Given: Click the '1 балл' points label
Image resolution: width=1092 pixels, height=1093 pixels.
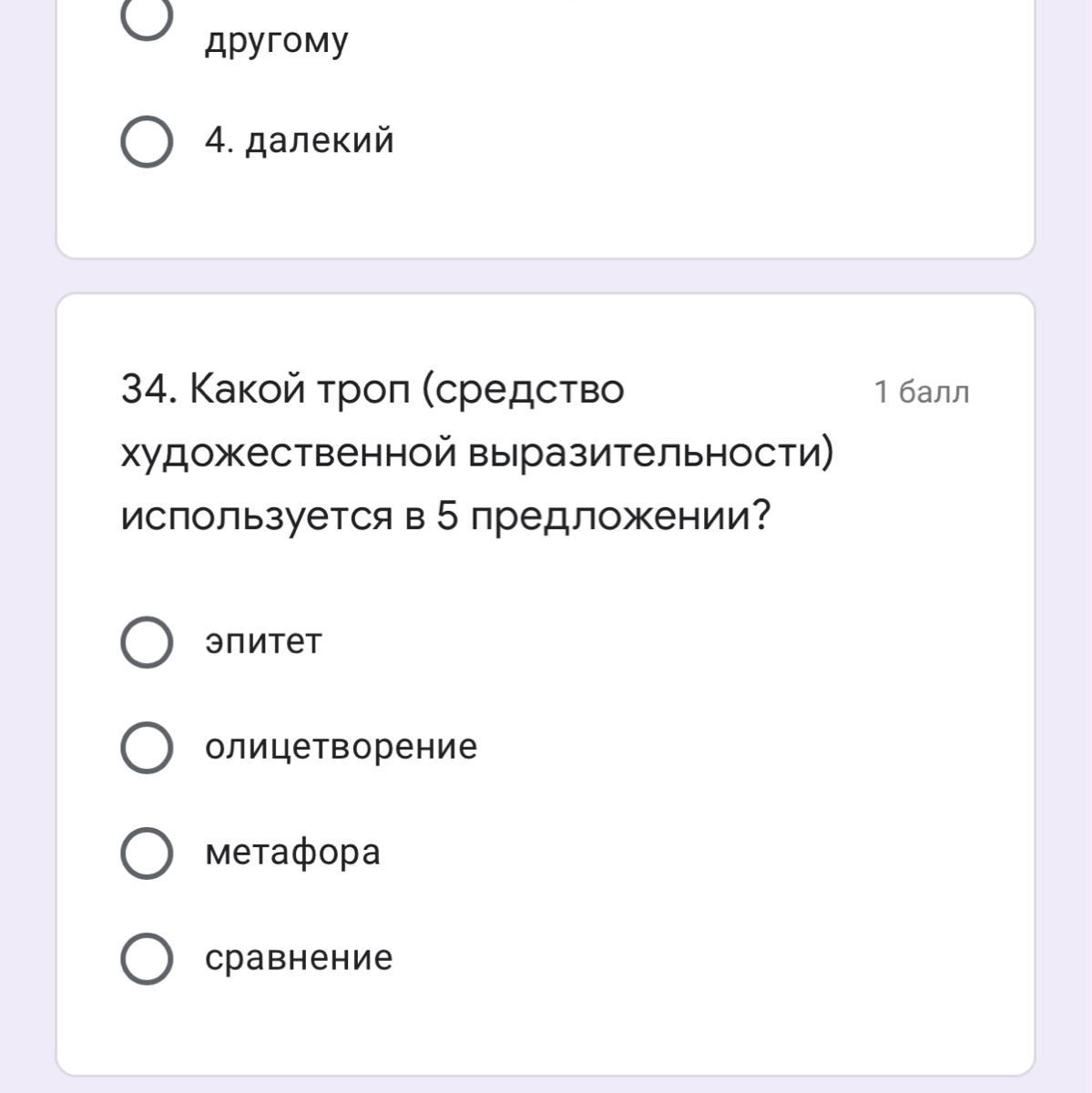Looking at the screenshot, I should pos(922,393).
